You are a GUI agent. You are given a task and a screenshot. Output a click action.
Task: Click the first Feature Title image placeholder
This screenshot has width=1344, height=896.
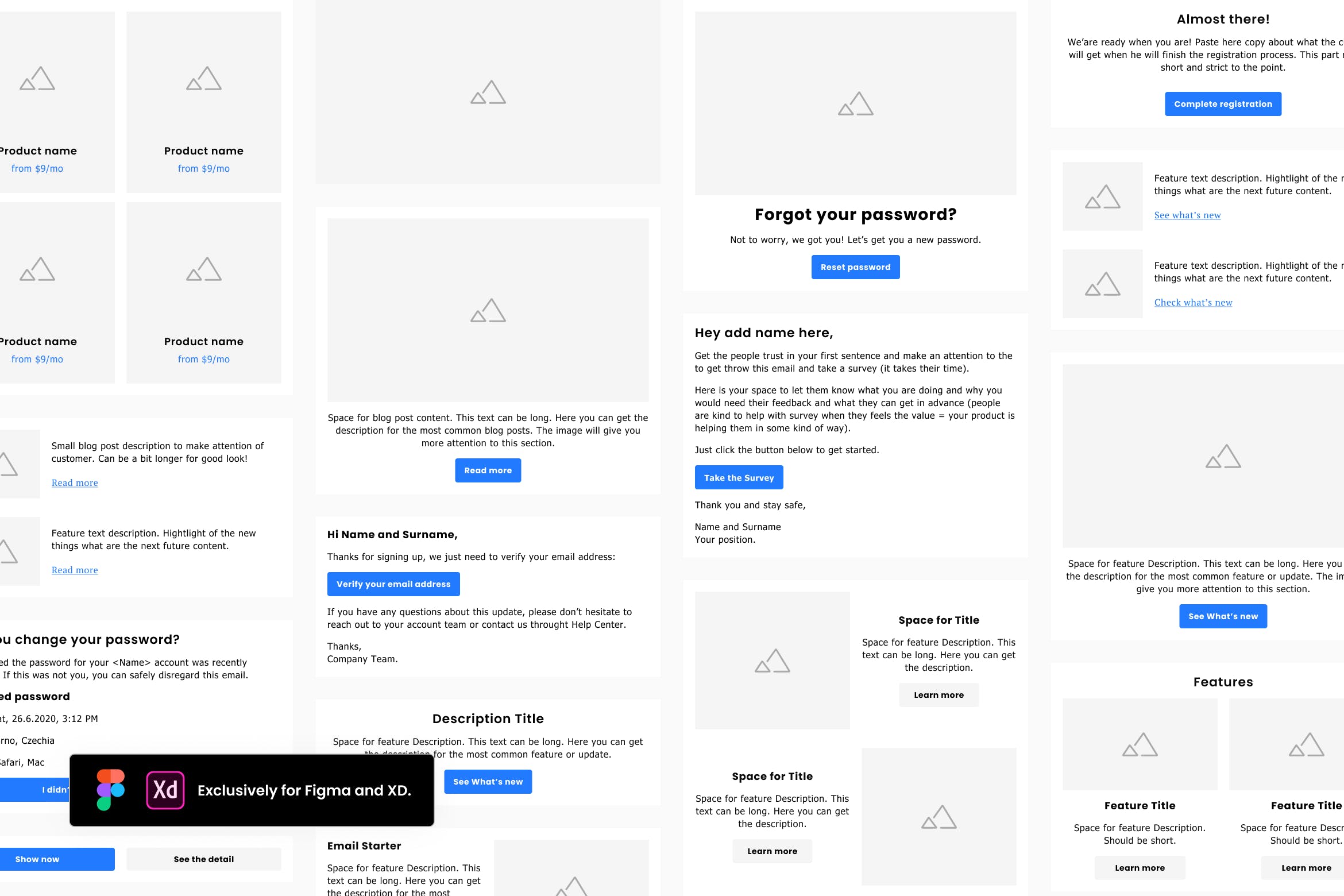pyautogui.click(x=1140, y=744)
